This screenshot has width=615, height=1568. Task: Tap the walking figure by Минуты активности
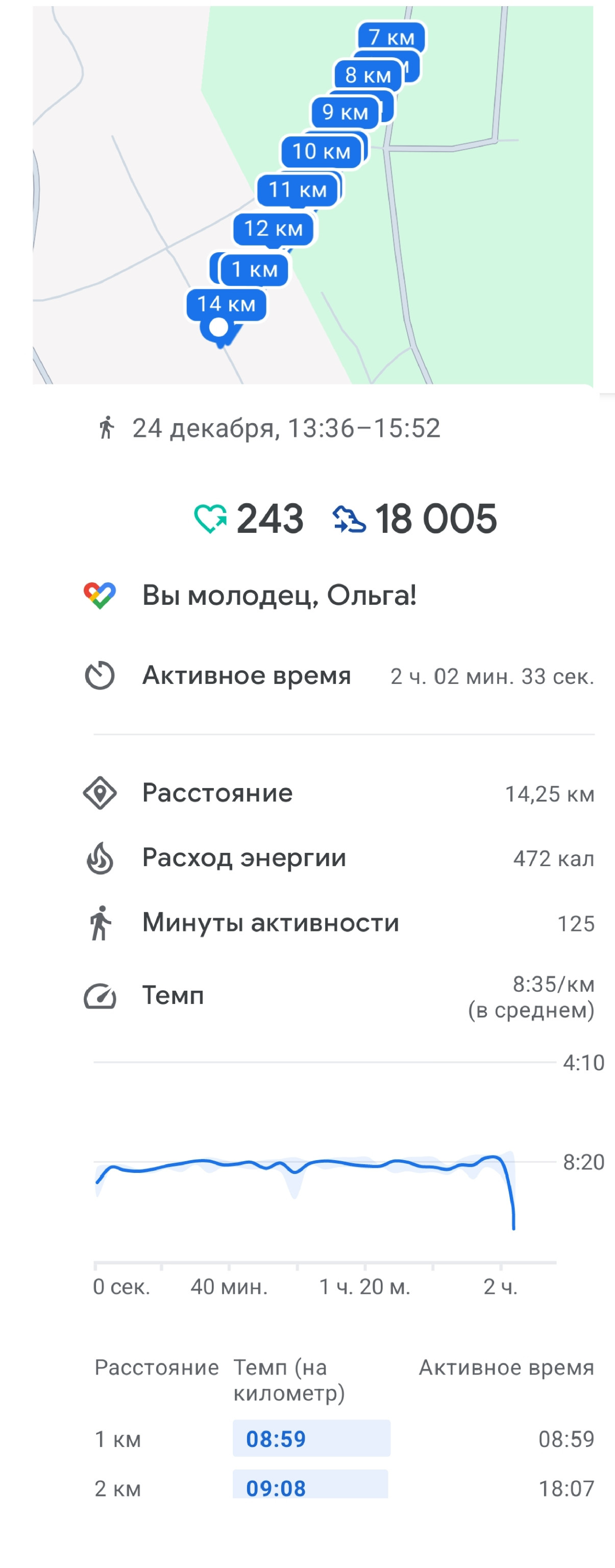[x=101, y=923]
